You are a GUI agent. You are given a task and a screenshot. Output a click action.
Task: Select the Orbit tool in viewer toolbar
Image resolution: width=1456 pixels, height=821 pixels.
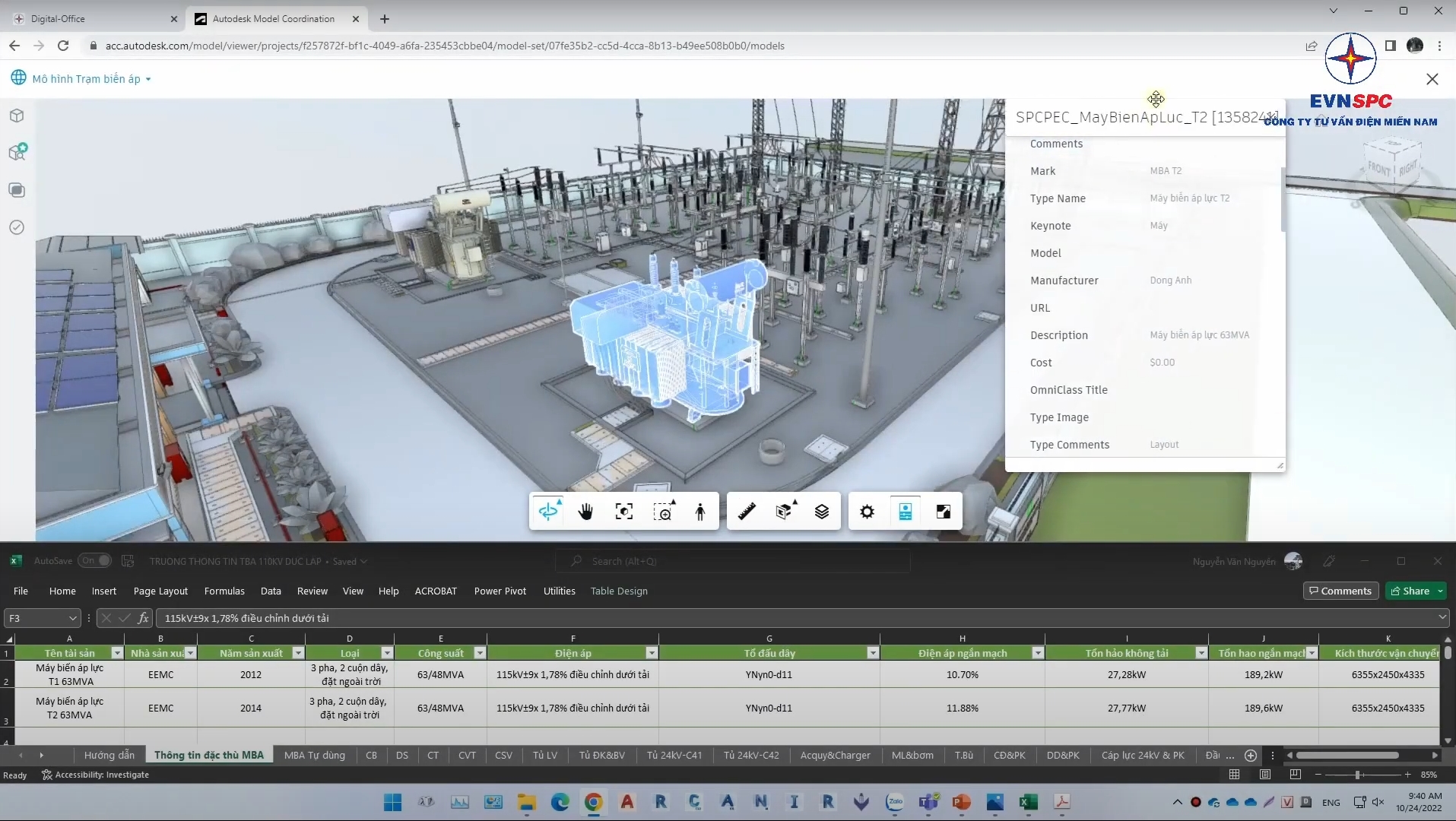(x=548, y=512)
